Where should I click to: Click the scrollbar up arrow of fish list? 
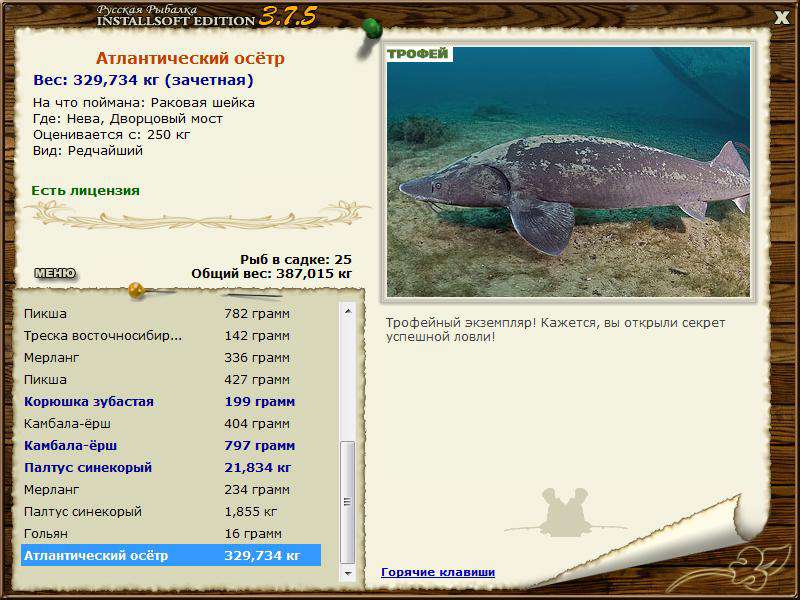(x=348, y=311)
